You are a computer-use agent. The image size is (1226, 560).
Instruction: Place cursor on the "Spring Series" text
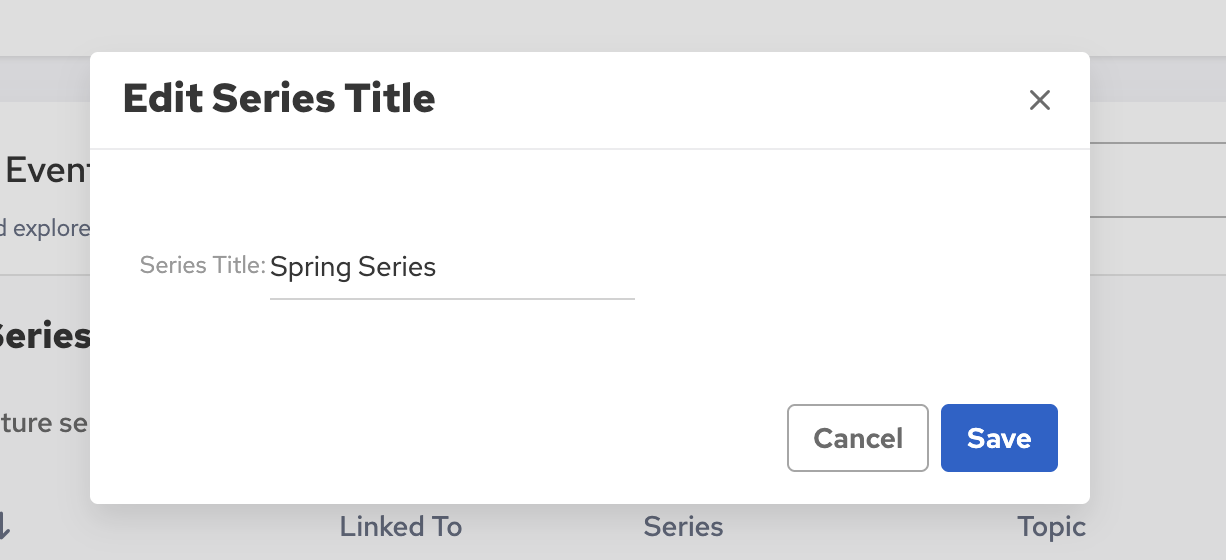(x=353, y=267)
